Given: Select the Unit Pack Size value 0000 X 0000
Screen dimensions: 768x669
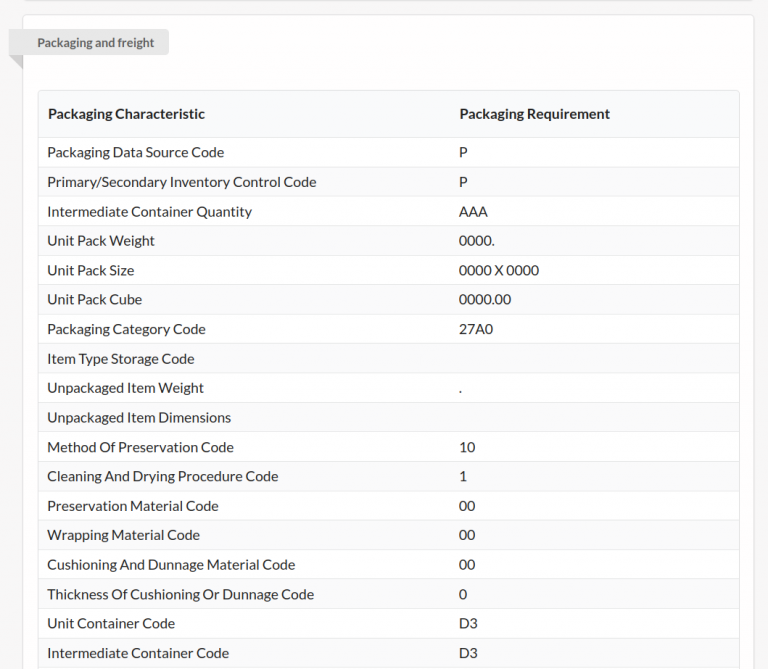Looking at the screenshot, I should point(499,270).
